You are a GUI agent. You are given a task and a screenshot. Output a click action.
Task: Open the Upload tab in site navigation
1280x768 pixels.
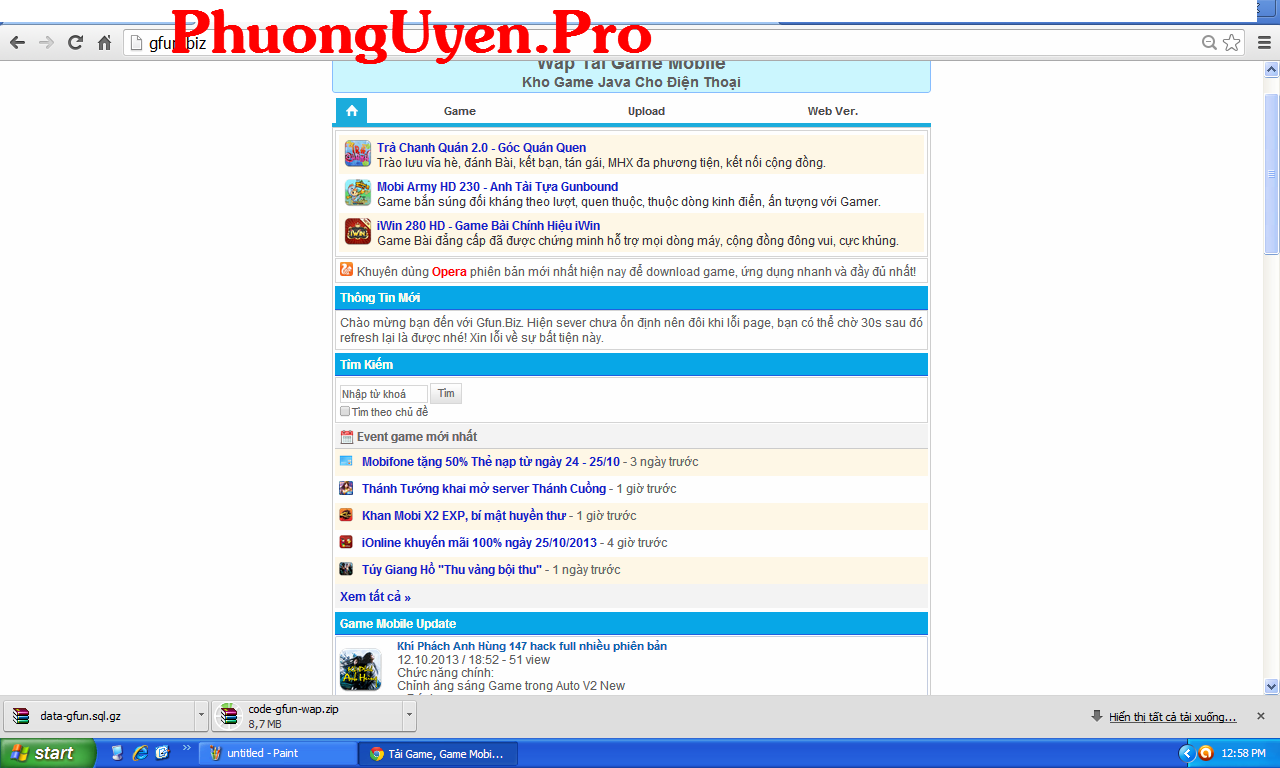pyautogui.click(x=646, y=111)
